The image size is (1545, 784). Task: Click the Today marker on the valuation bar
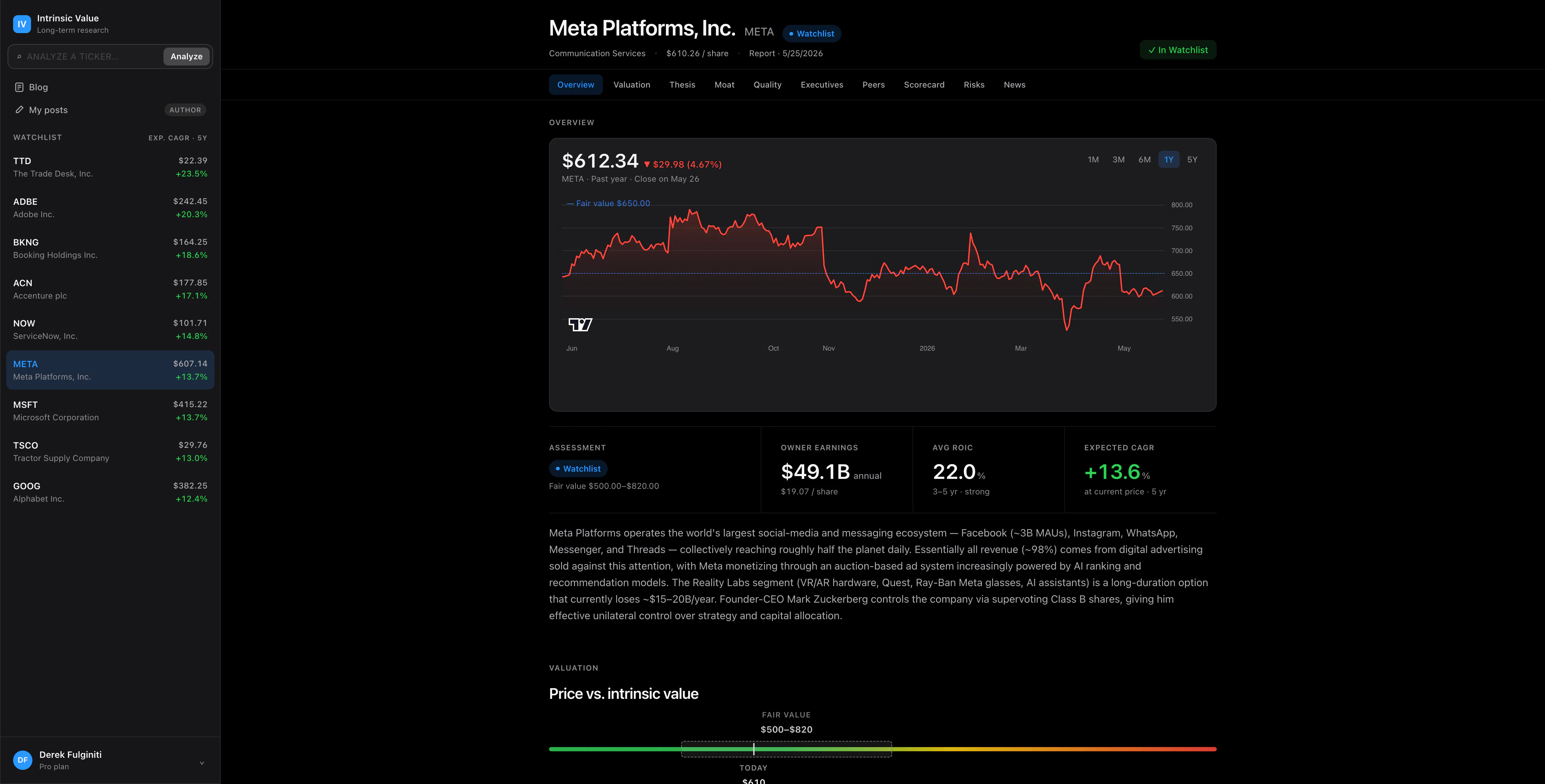pos(754,749)
